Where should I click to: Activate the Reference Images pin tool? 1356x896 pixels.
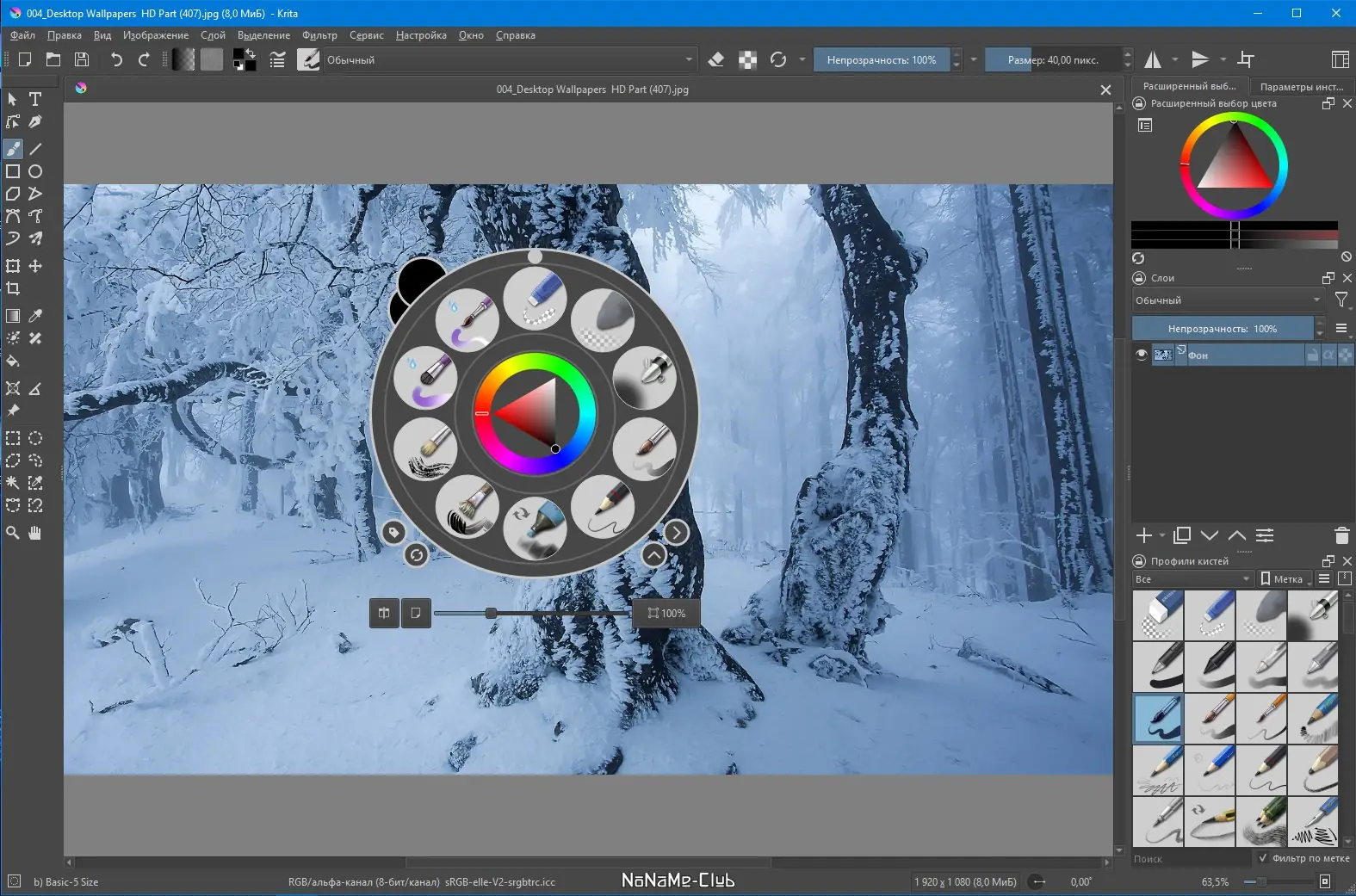pyautogui.click(x=13, y=411)
